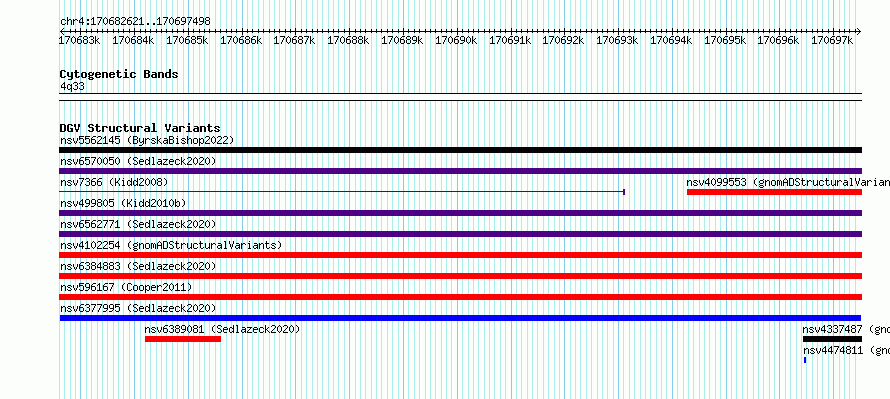The width and height of the screenshot is (890, 399).
Task: Click the 170697k ruler tick label
Action: (832, 40)
